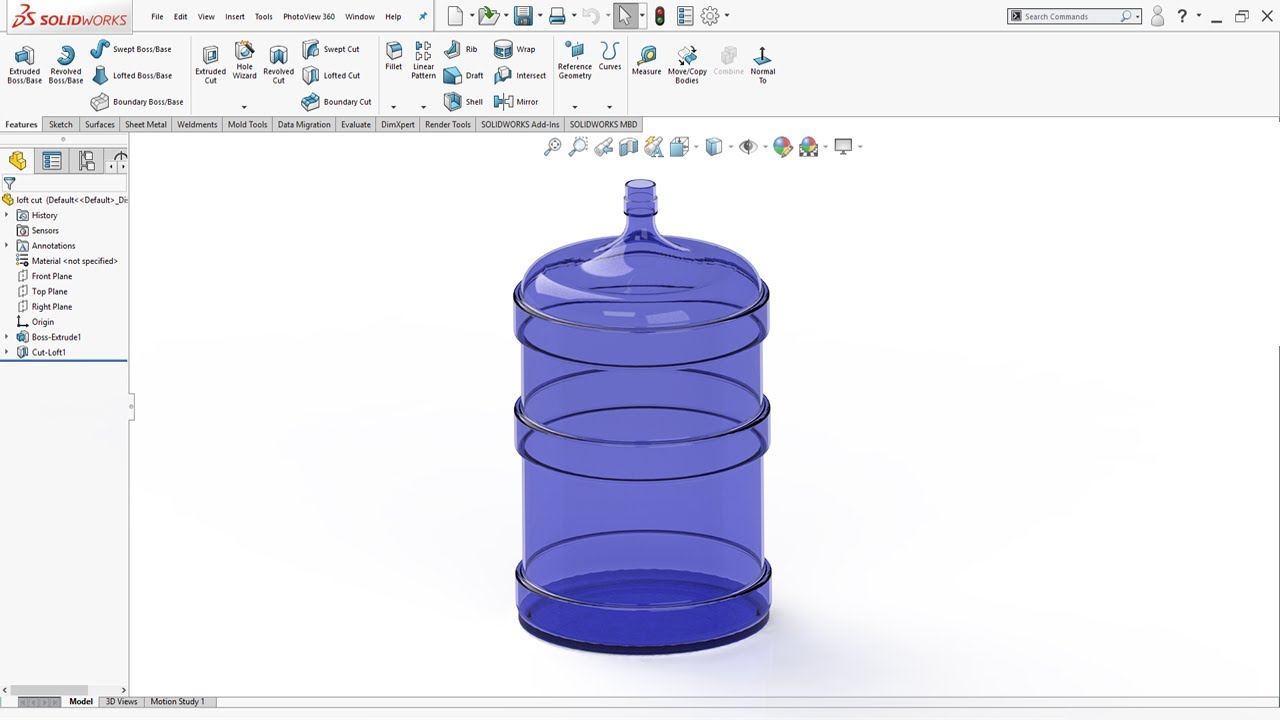Choose the Lofted Boss/Base tool
Viewport: 1280px width, 720px height.
point(131,75)
